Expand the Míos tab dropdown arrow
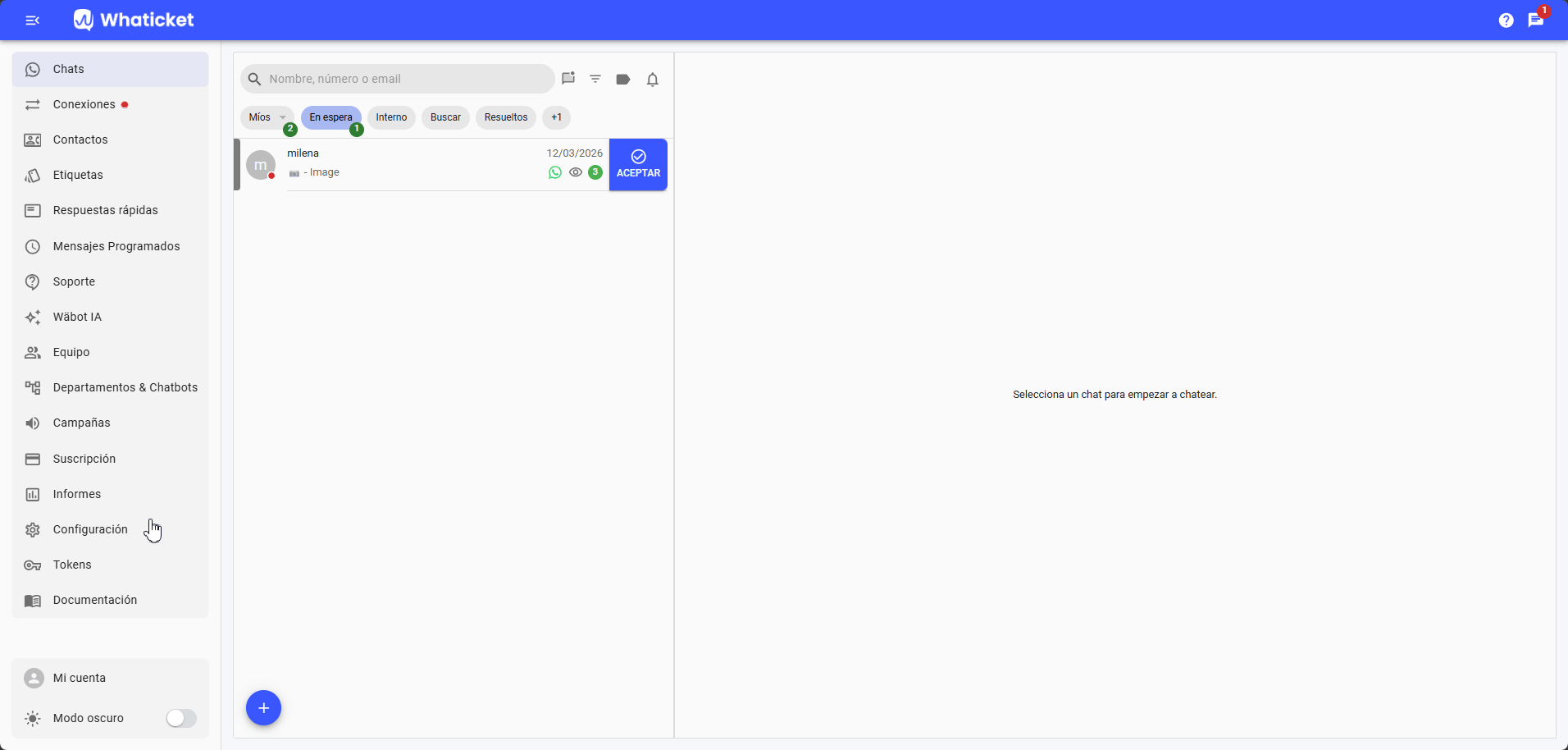The image size is (1568, 750). 283,117
